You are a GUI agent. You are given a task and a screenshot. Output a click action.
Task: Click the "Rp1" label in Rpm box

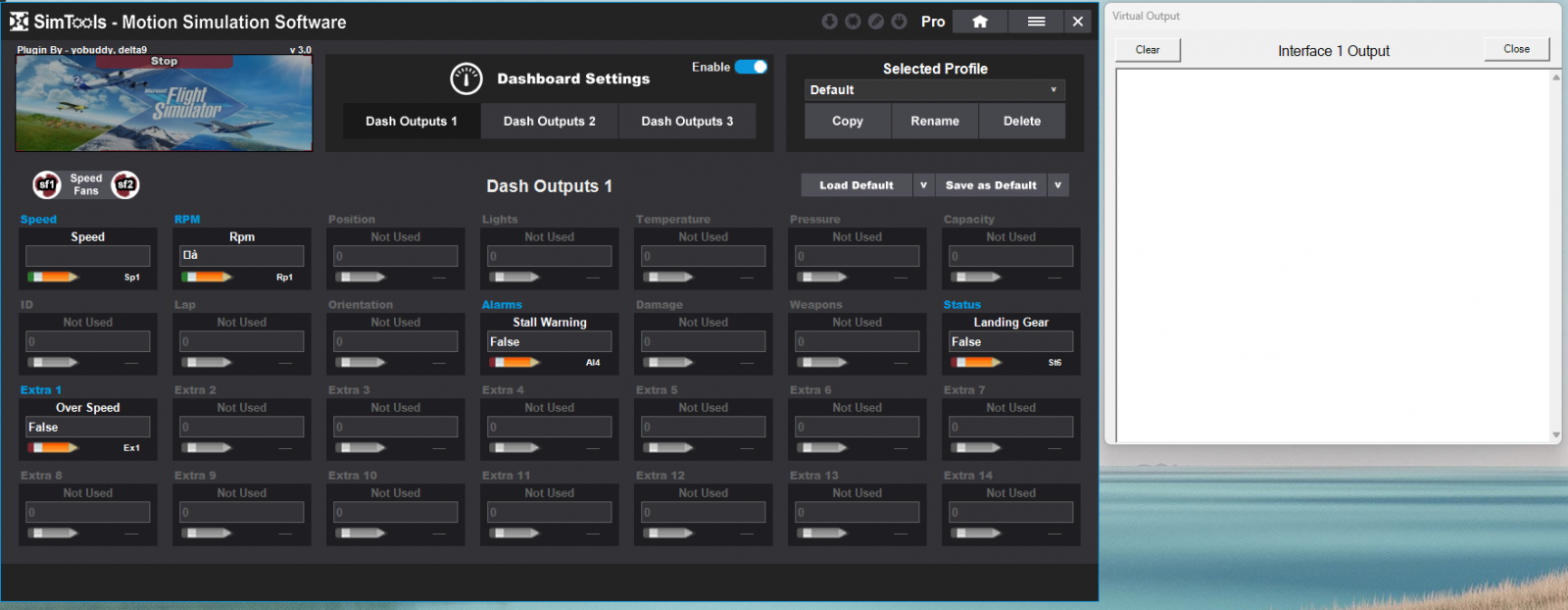click(284, 278)
